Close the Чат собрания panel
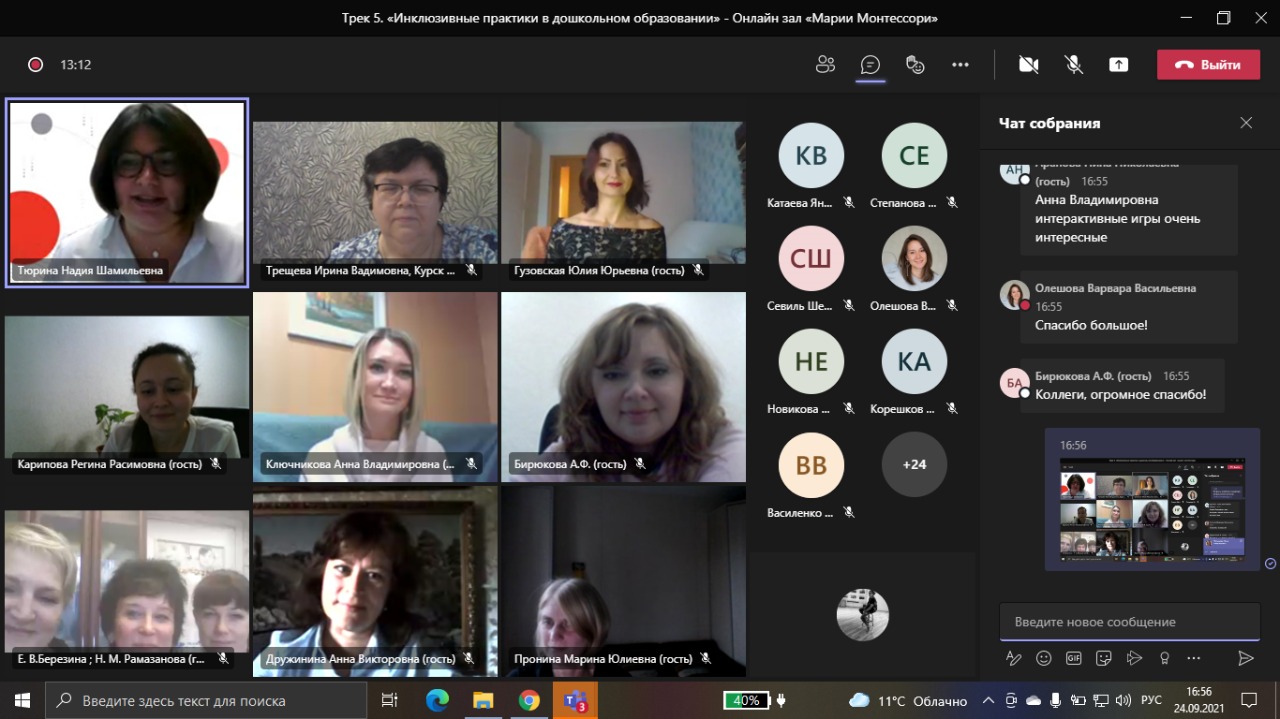This screenshot has height=719, width=1280. click(x=1246, y=123)
